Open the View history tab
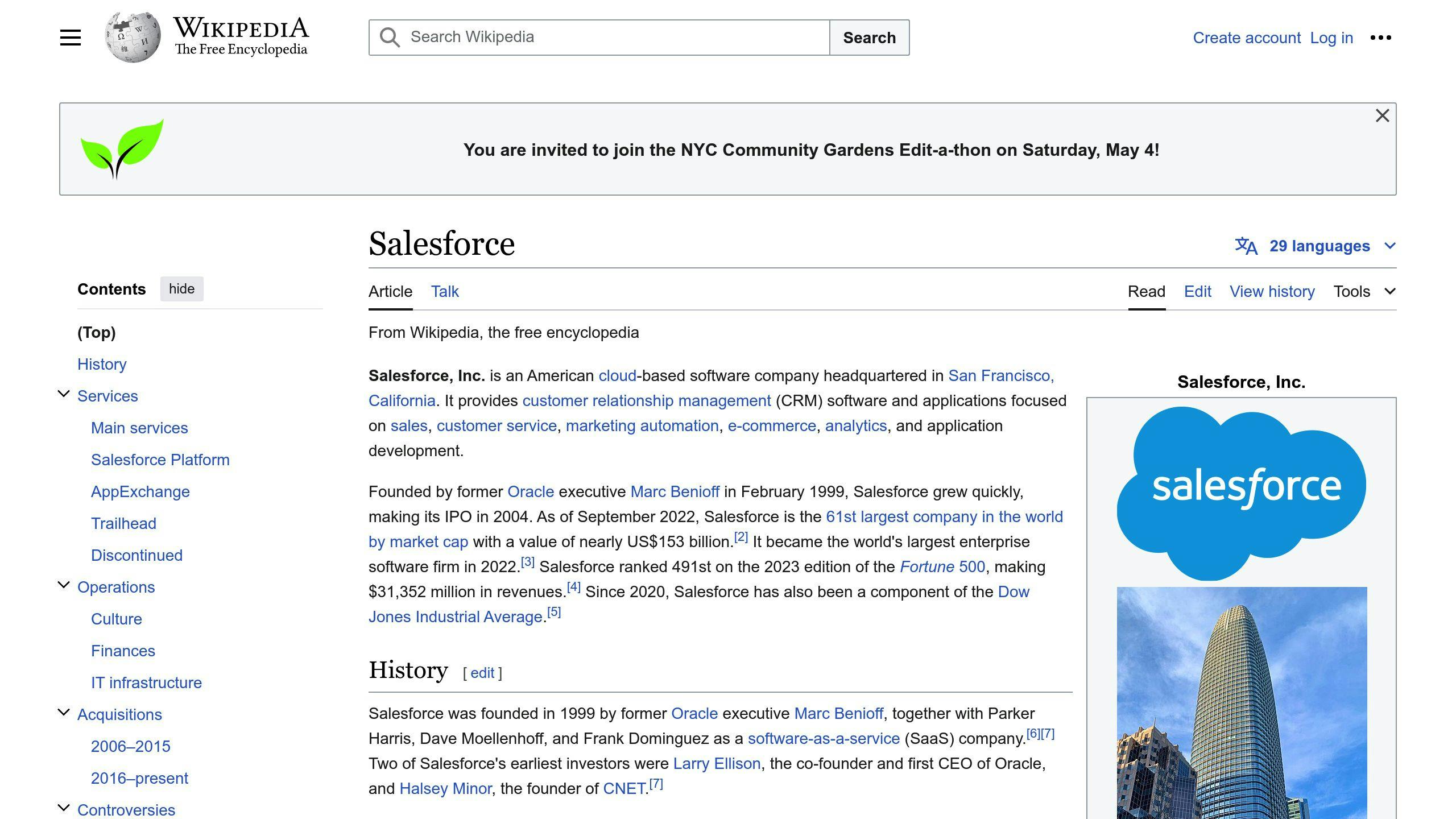Viewport: 1456px width, 819px height. 1272,291
